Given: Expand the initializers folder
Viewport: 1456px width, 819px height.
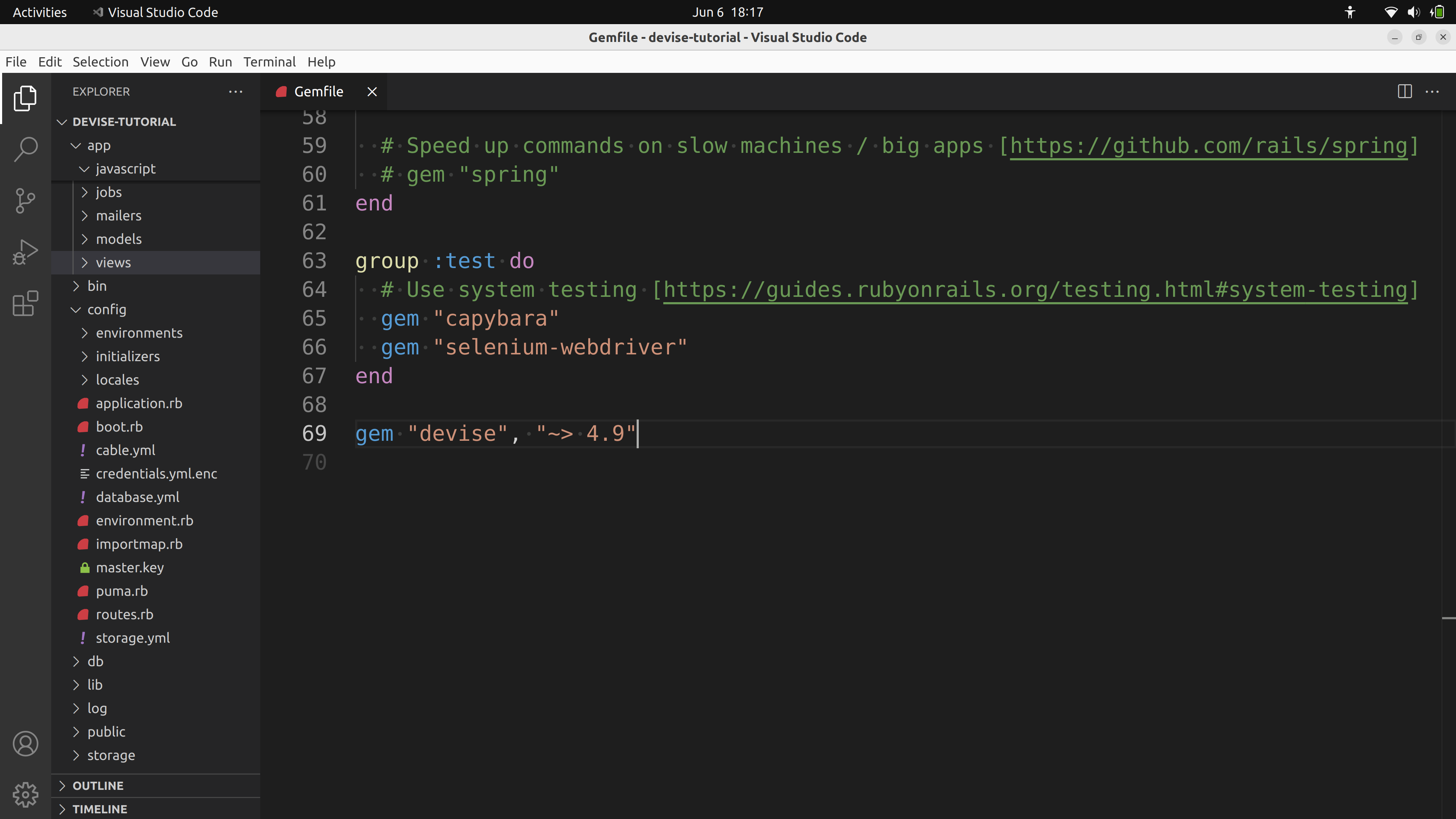Looking at the screenshot, I should click(84, 357).
